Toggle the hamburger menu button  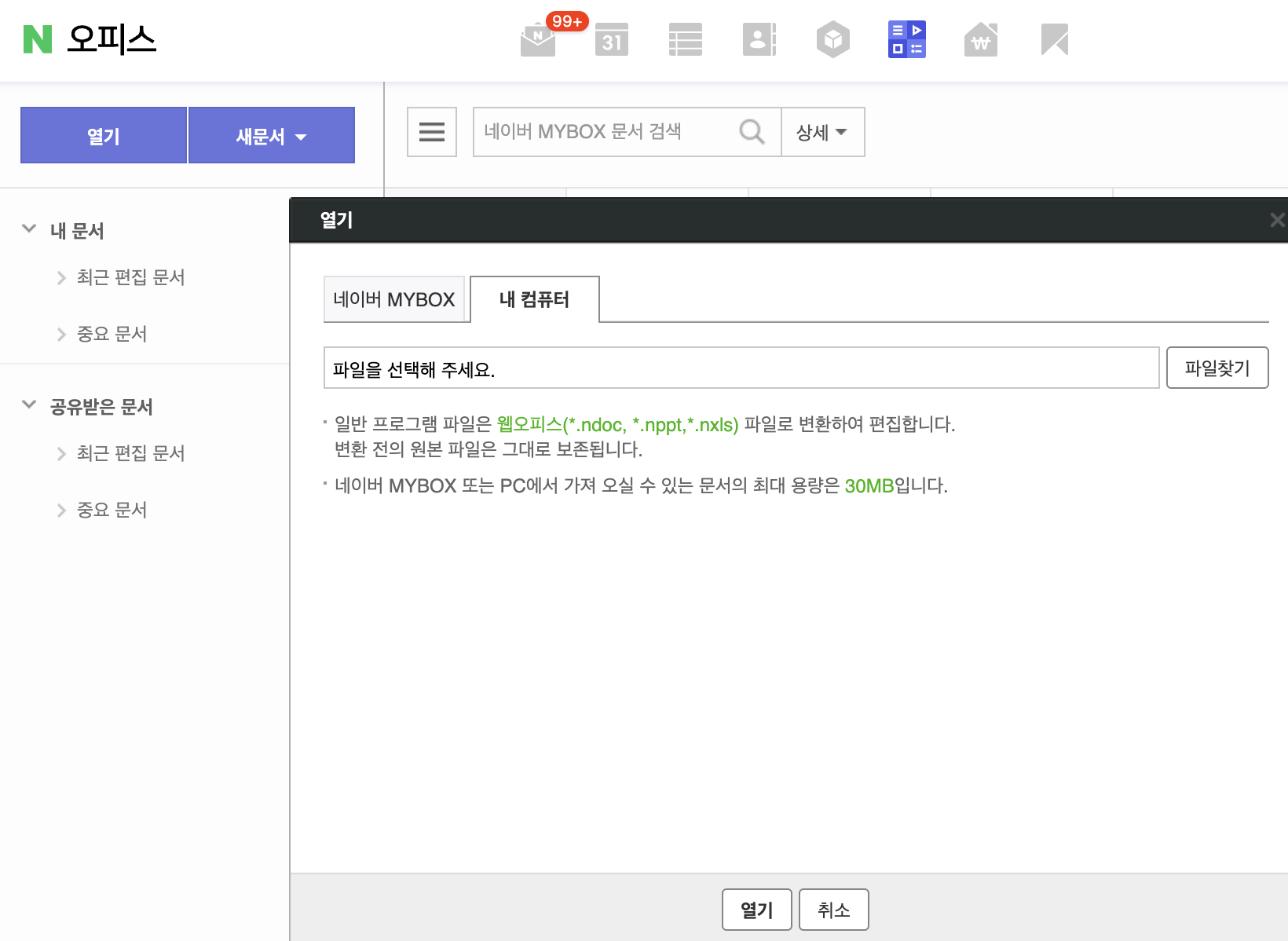(432, 132)
